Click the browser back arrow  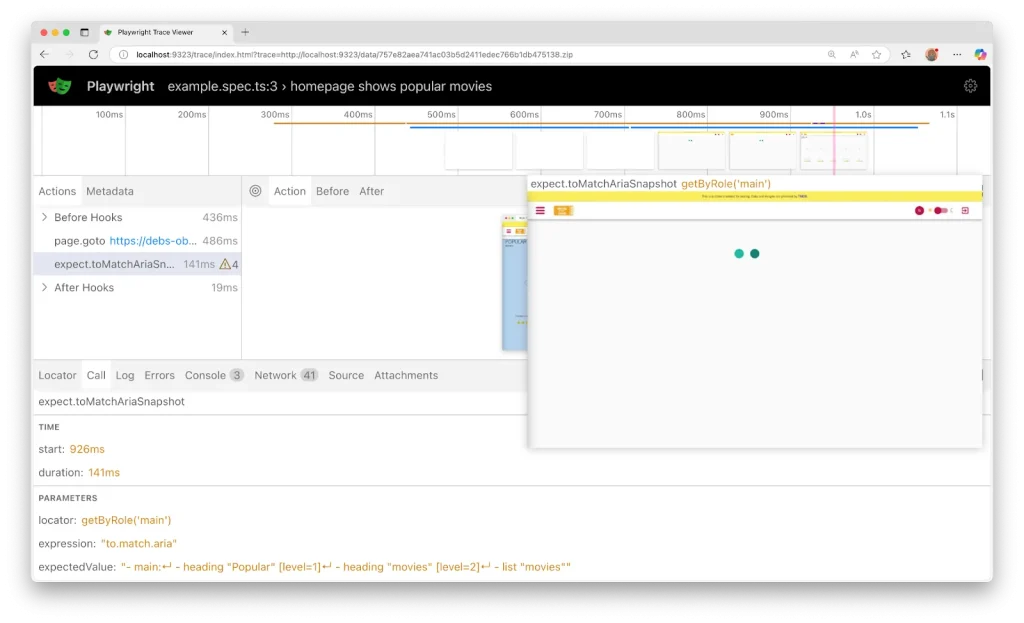tap(44, 54)
